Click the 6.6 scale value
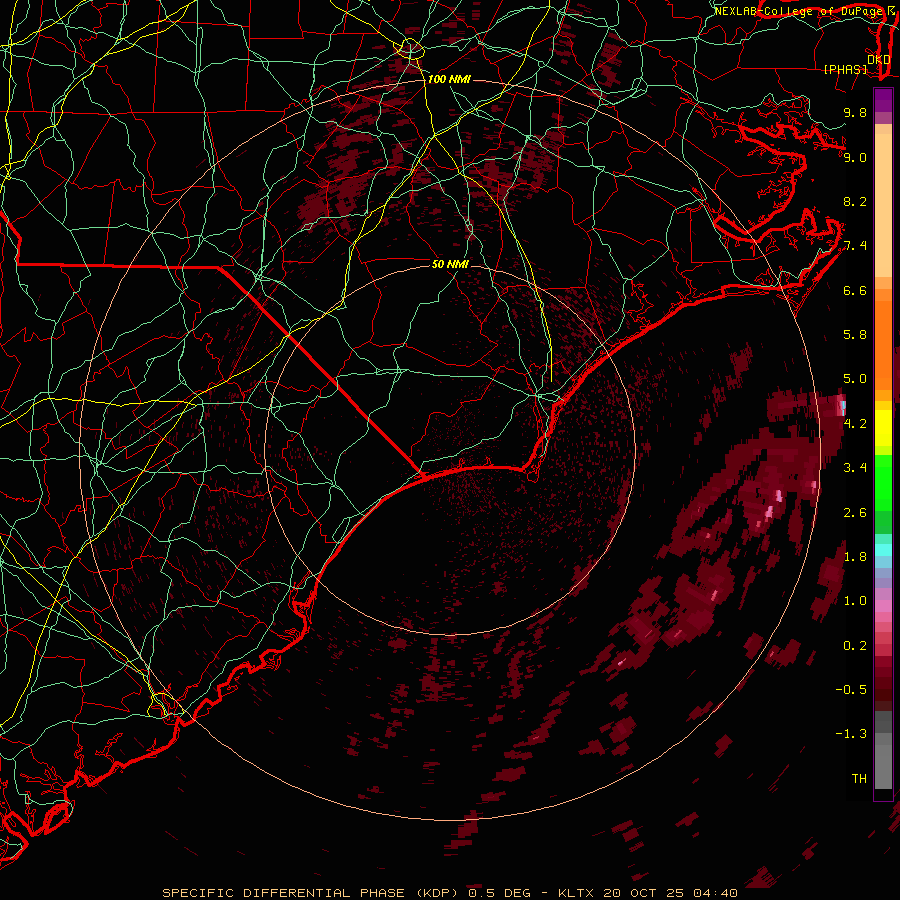 (855, 290)
